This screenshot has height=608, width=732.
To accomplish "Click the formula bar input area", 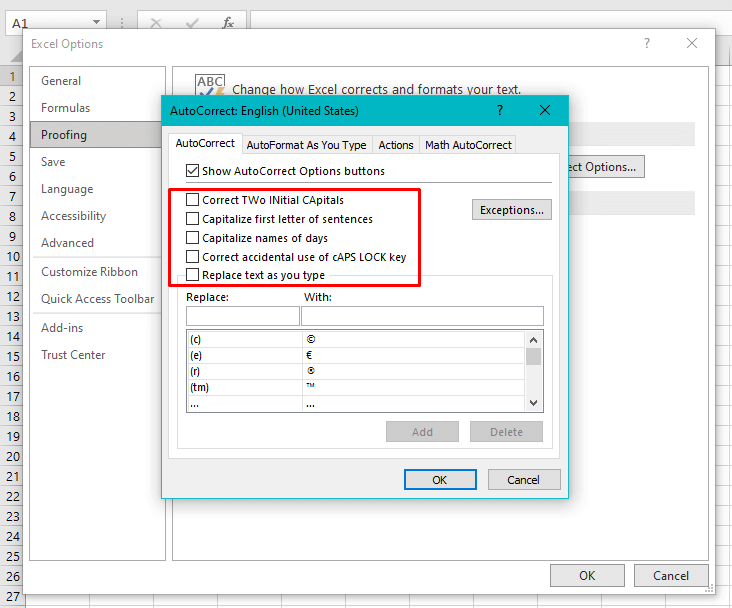I will [490, 19].
